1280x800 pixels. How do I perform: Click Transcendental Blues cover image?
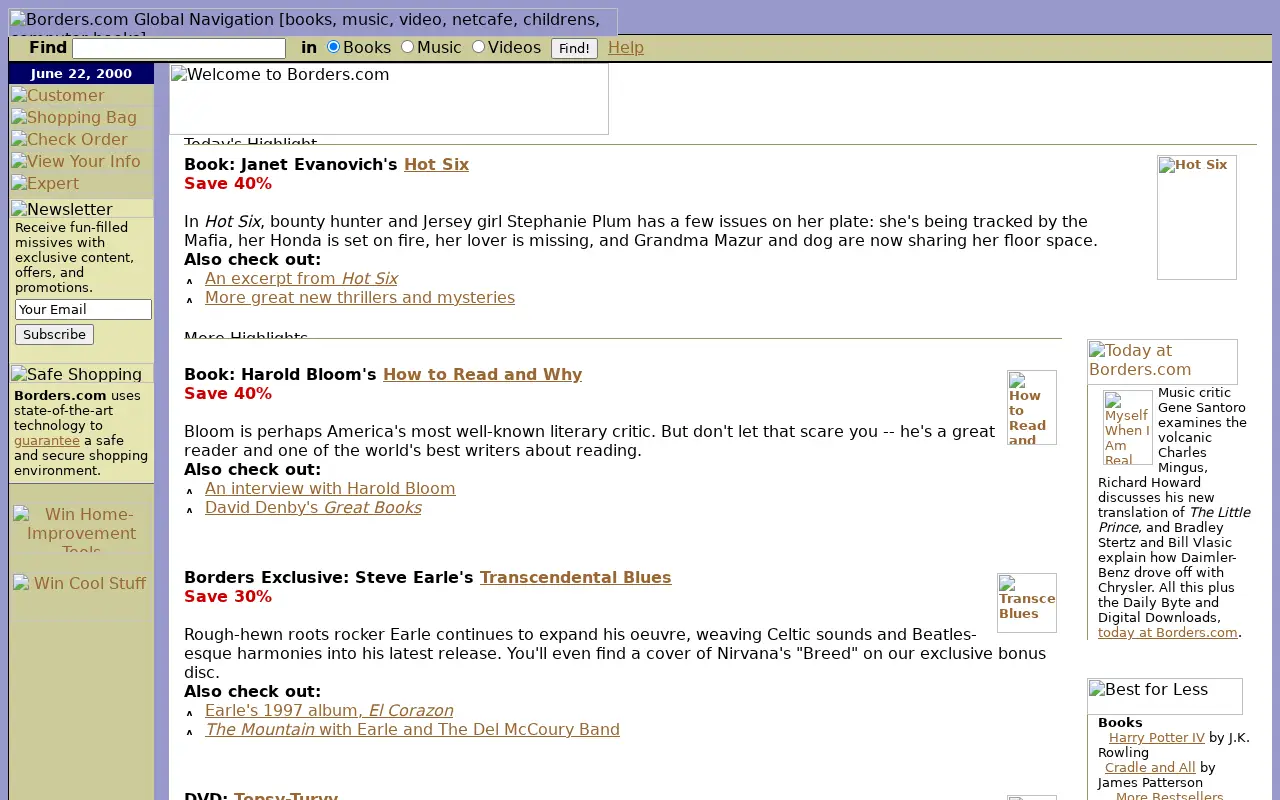click(1027, 603)
